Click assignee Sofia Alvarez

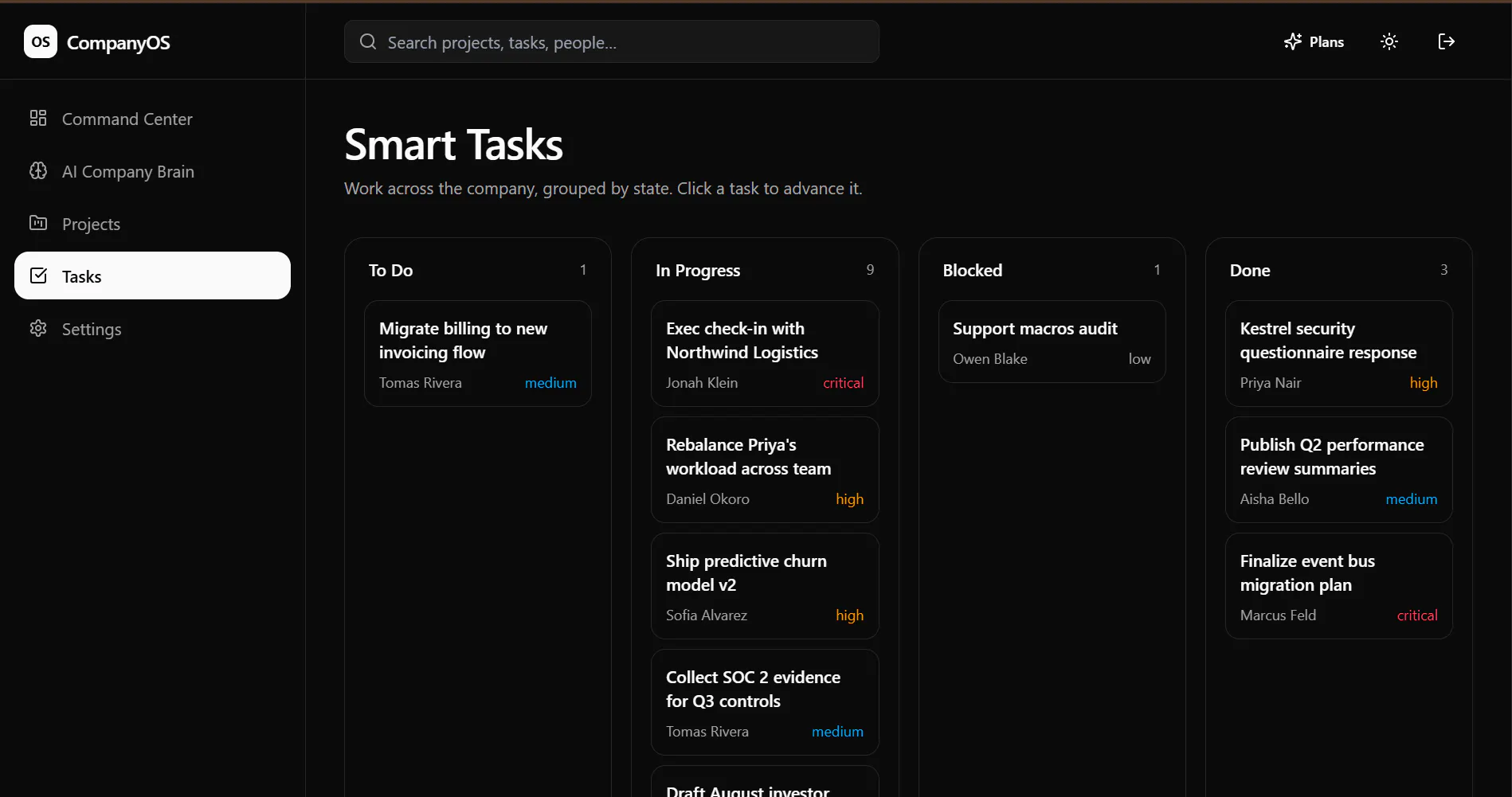707,615
